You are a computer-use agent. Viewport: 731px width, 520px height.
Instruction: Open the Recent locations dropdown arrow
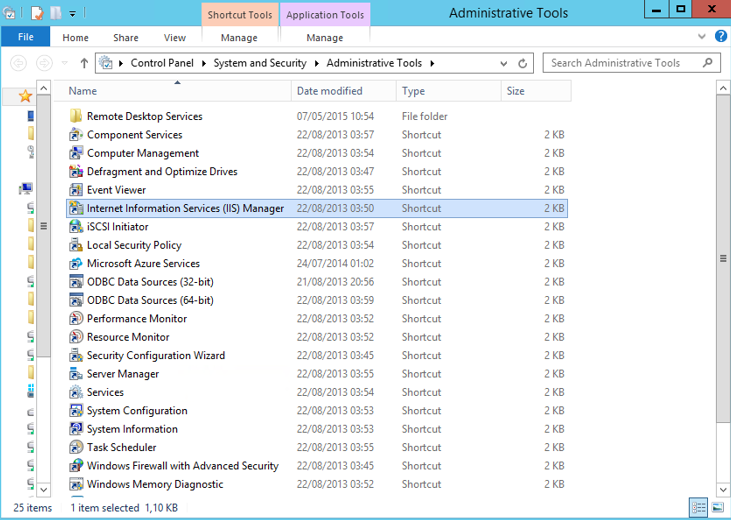tap(65, 62)
